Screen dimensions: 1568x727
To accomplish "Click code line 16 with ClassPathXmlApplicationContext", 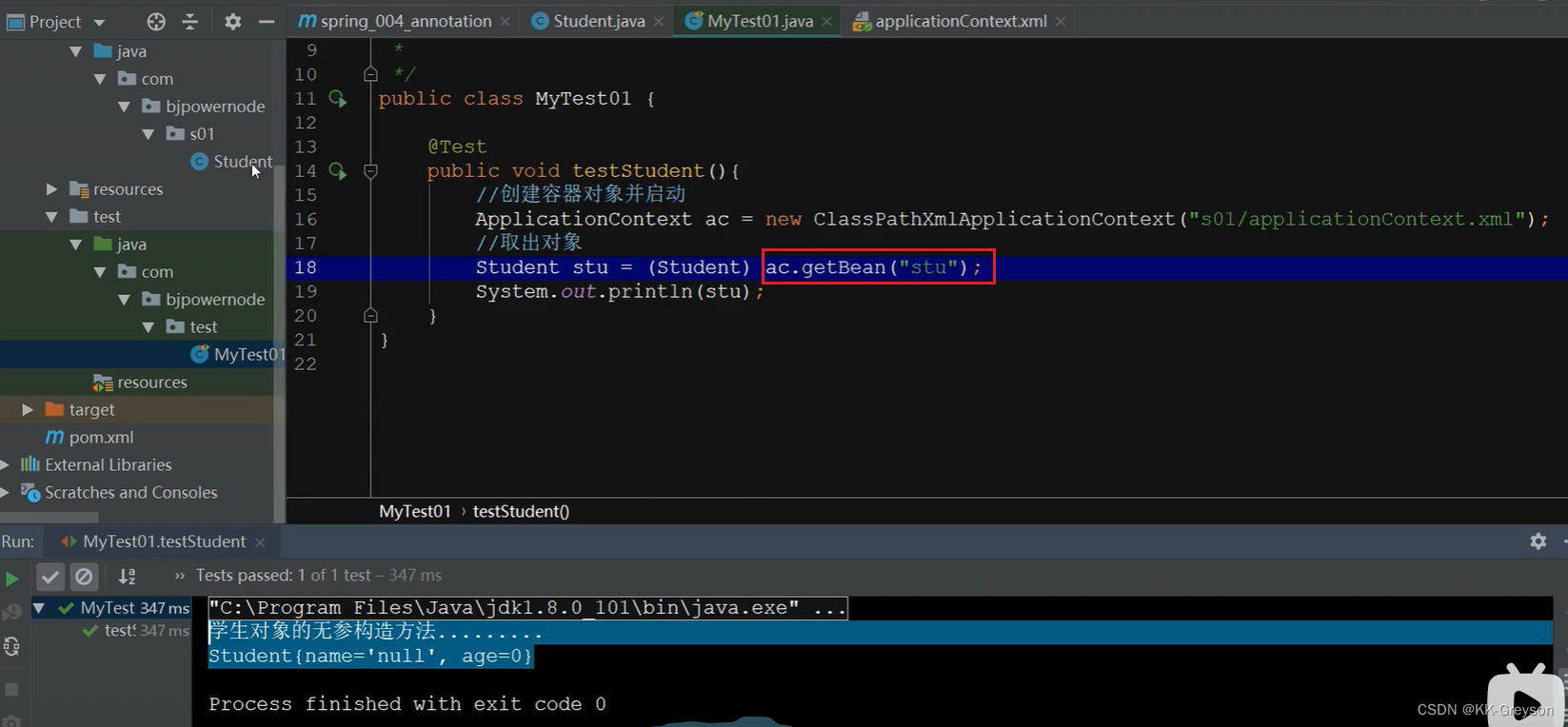I will [1012, 219].
